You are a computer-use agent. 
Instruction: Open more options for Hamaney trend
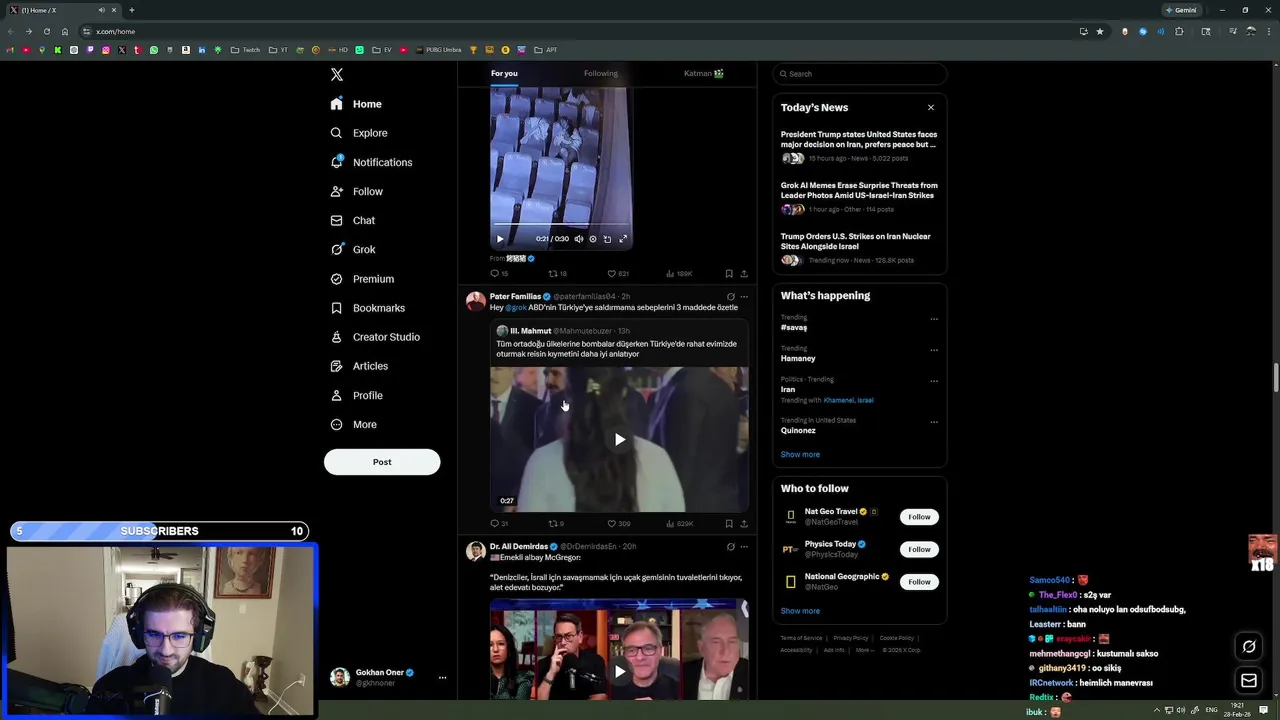[x=934, y=350]
